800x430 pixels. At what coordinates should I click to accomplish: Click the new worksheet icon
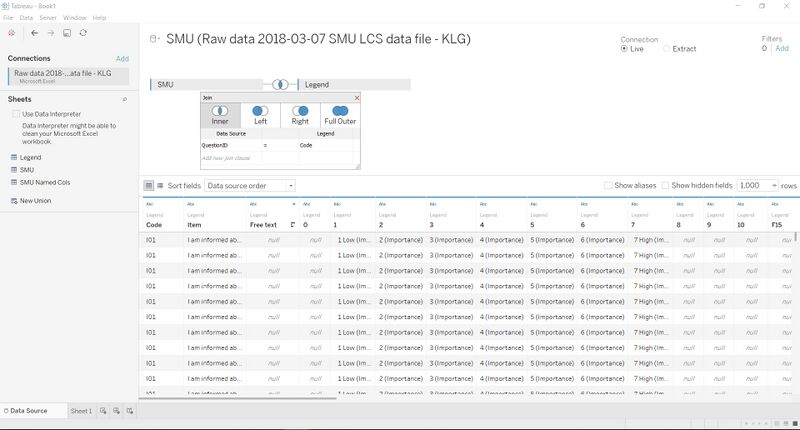click(103, 411)
